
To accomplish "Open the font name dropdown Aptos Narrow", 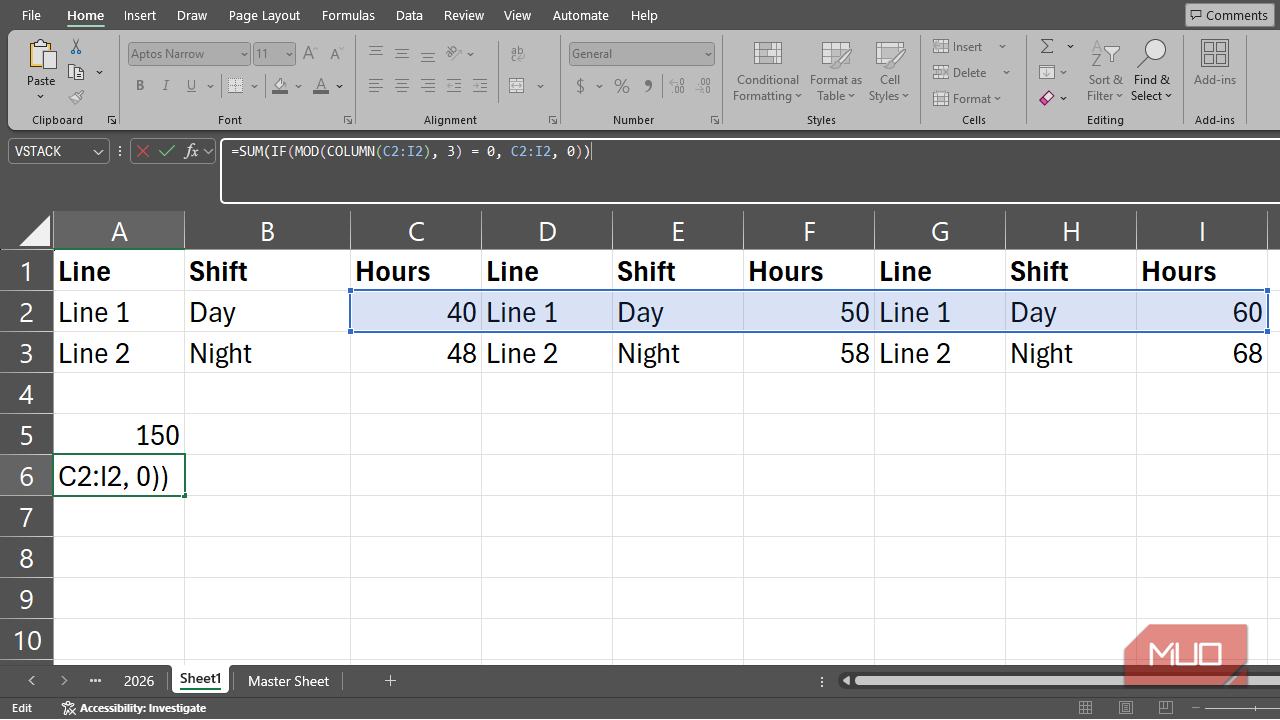I will point(244,54).
